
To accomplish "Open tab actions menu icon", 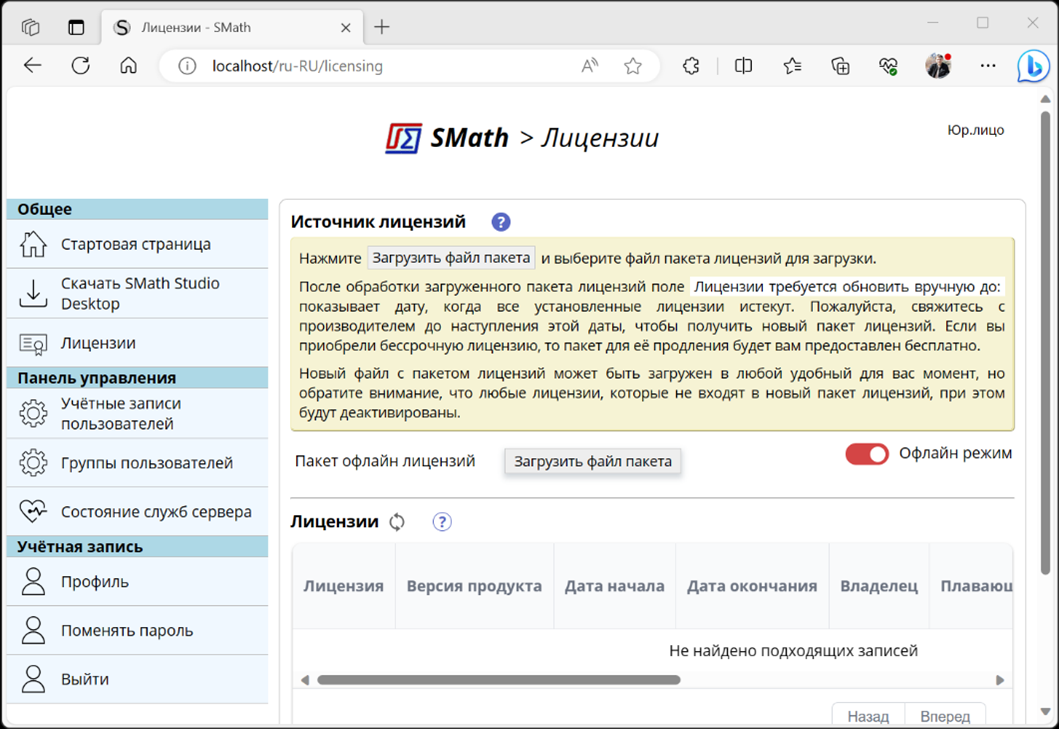I will 76,27.
